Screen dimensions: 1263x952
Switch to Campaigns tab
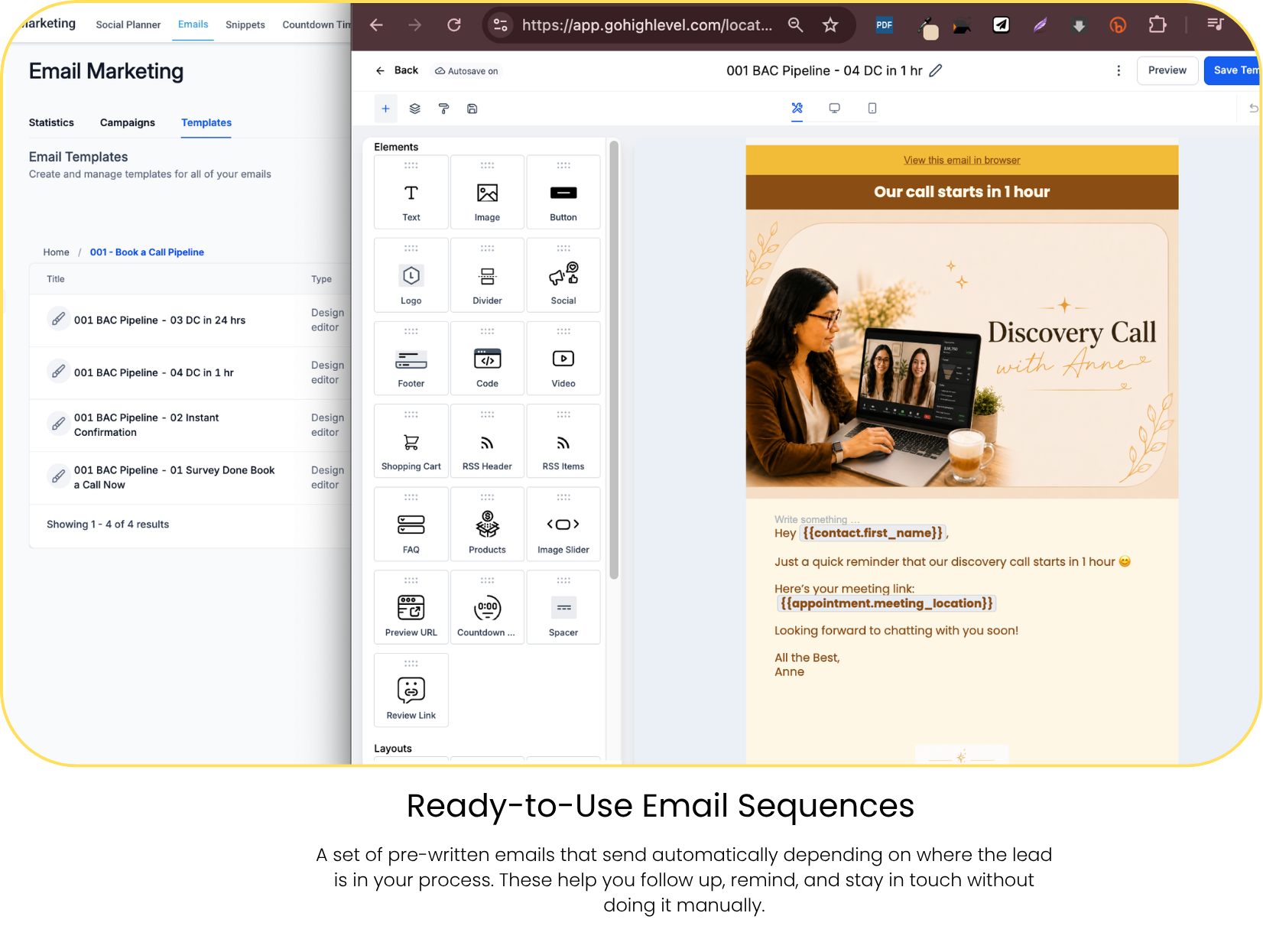(x=128, y=122)
